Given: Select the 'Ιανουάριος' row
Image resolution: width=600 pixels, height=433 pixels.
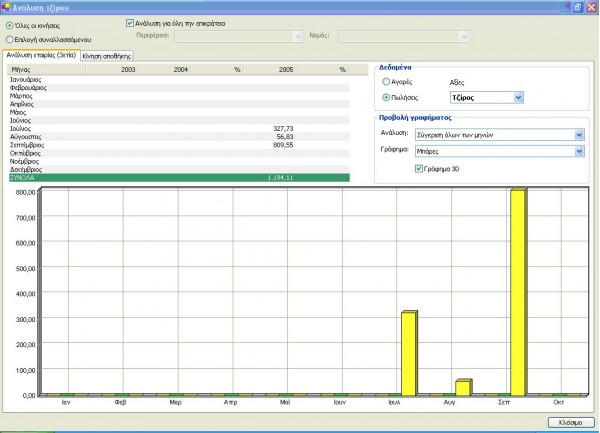Looking at the screenshot, I should (179, 80).
